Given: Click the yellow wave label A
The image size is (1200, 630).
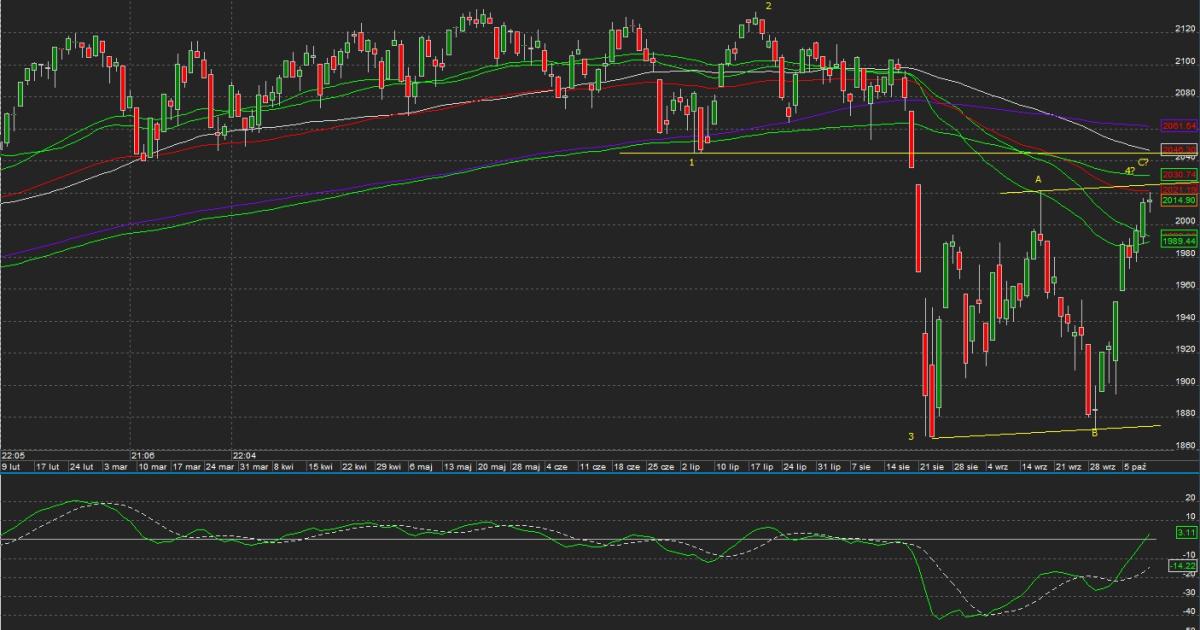Looking at the screenshot, I should [x=1038, y=179].
